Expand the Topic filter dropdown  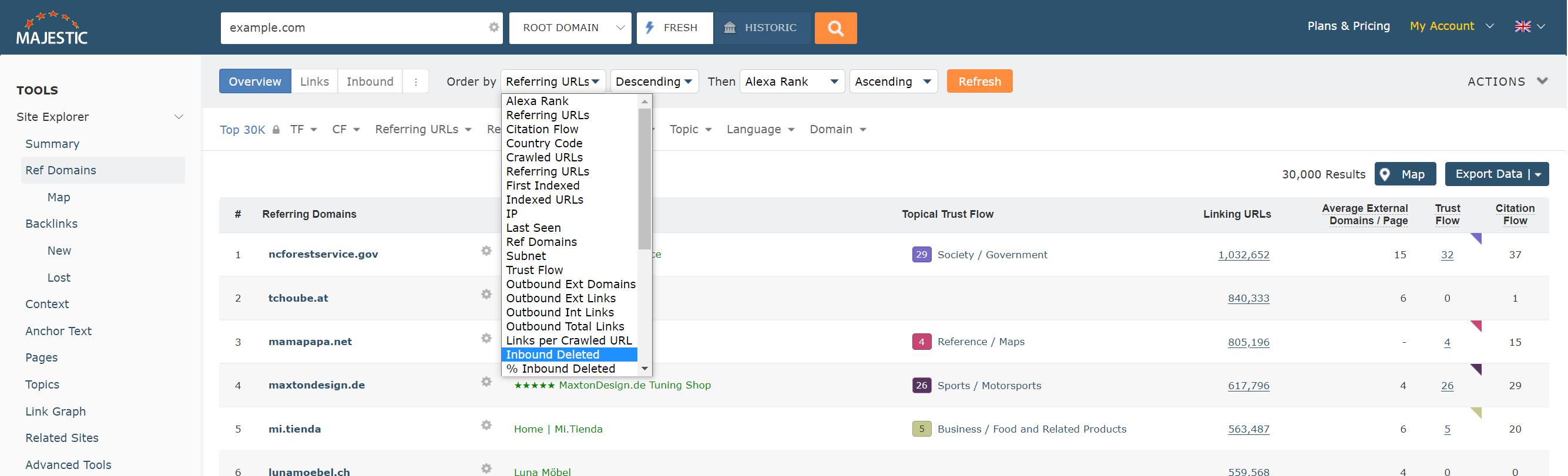coord(690,130)
